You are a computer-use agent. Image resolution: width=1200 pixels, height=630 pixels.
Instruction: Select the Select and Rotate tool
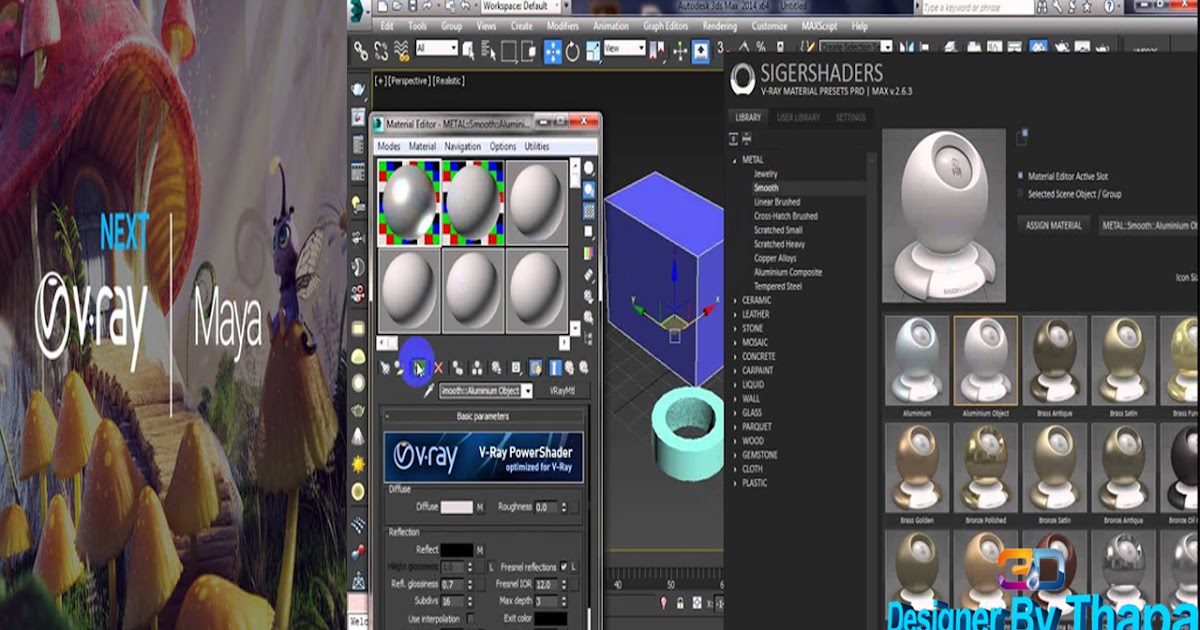point(572,47)
